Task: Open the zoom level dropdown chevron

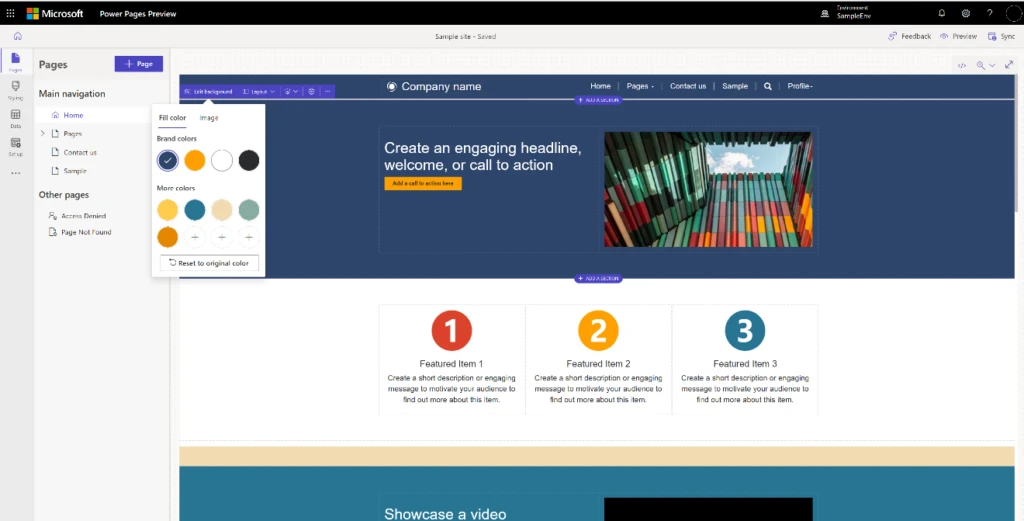Action: point(992,65)
